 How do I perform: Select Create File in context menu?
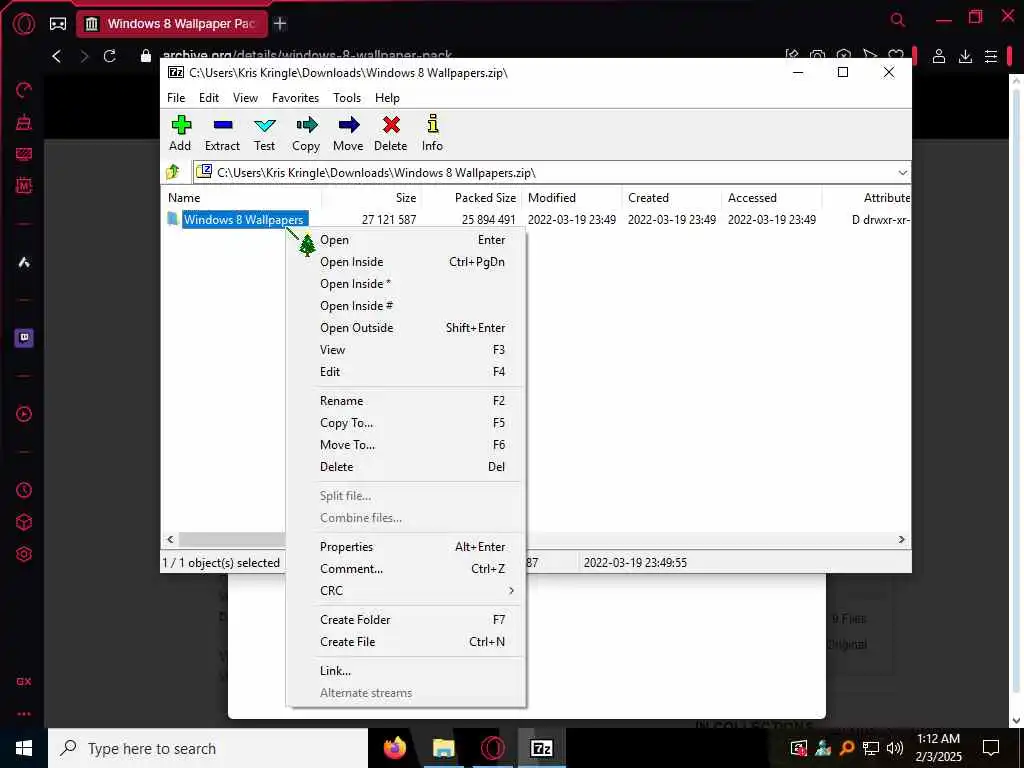pyautogui.click(x=406, y=642)
